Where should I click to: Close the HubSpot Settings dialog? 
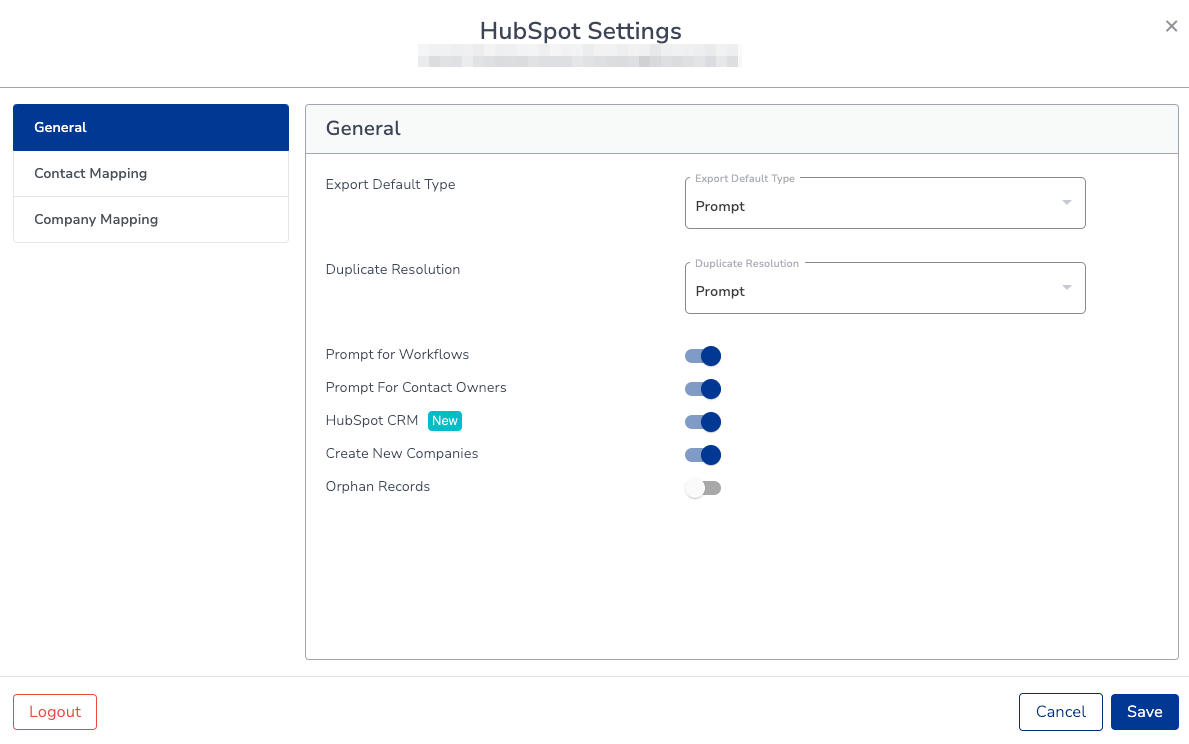(1171, 27)
